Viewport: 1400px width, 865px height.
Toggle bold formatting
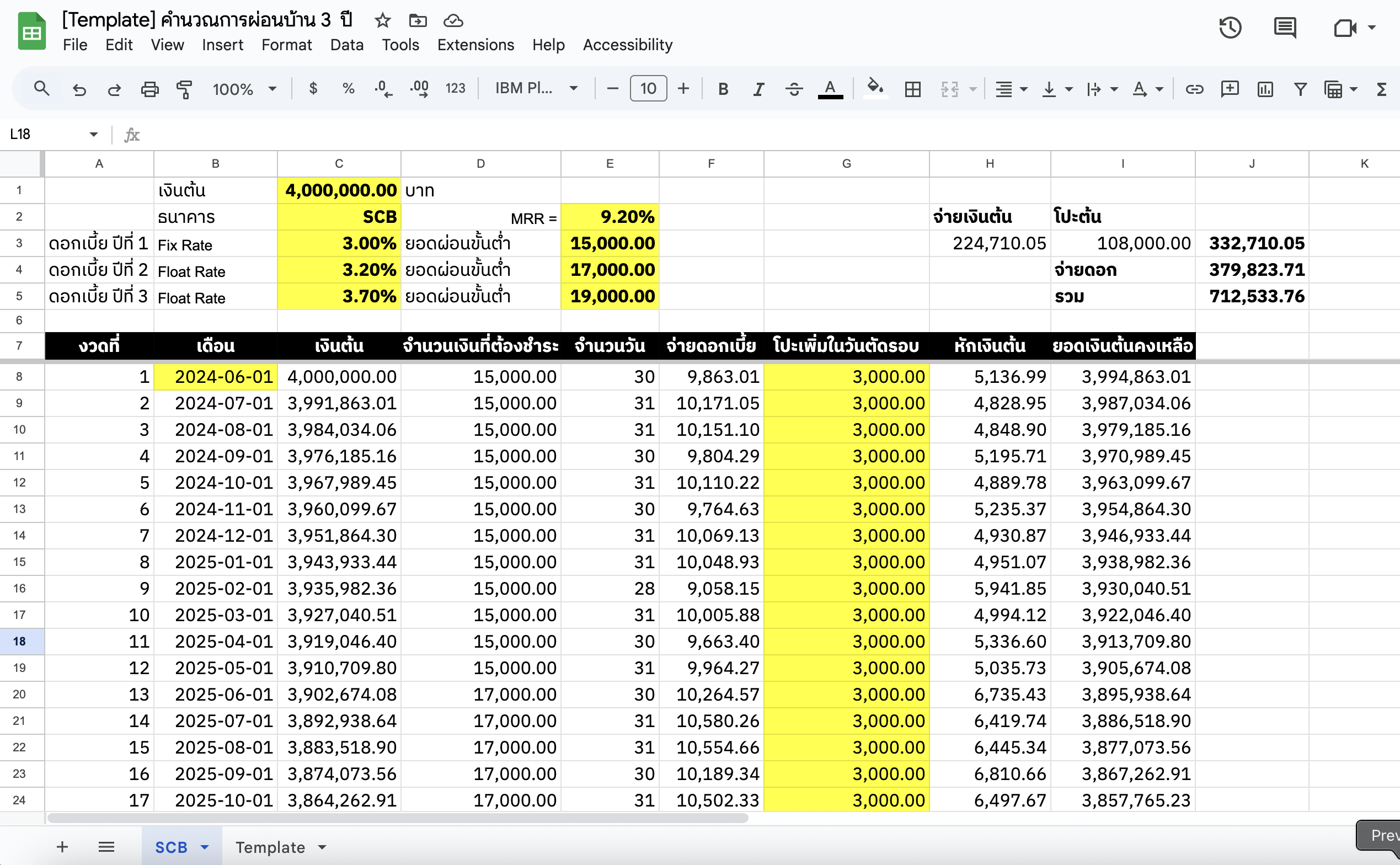tap(723, 89)
